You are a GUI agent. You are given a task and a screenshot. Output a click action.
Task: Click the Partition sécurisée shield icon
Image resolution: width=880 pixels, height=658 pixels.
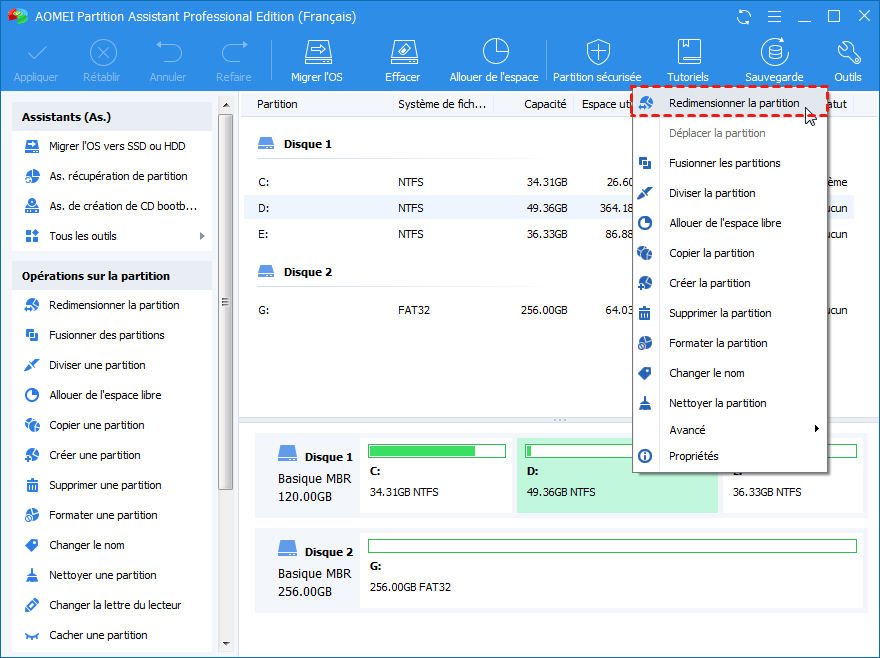597,52
